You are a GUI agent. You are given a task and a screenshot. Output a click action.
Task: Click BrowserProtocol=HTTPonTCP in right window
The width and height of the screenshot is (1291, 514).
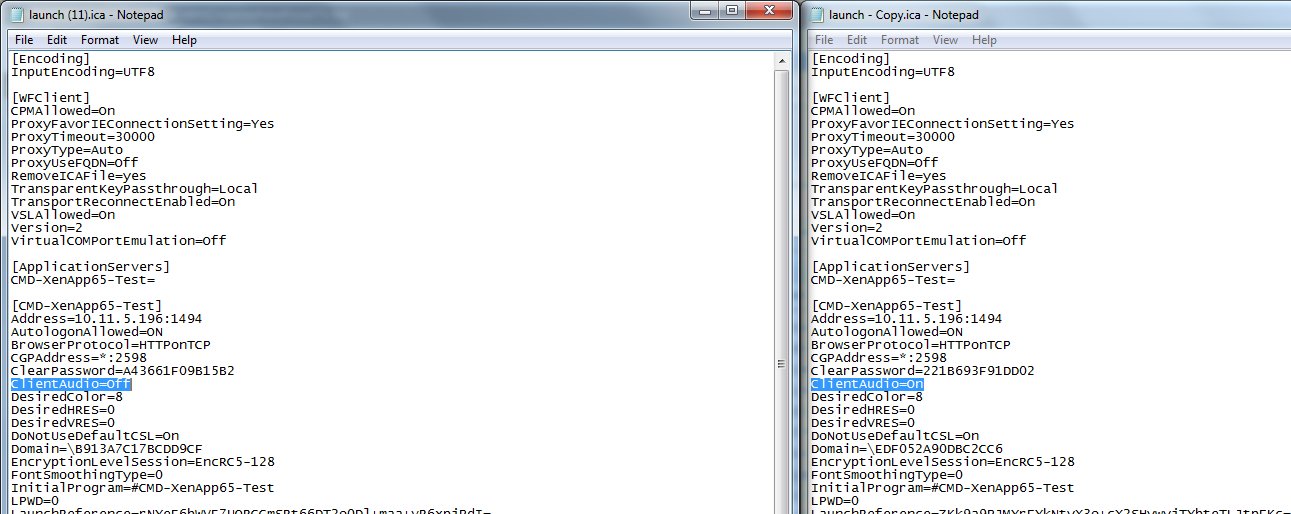tap(911, 345)
